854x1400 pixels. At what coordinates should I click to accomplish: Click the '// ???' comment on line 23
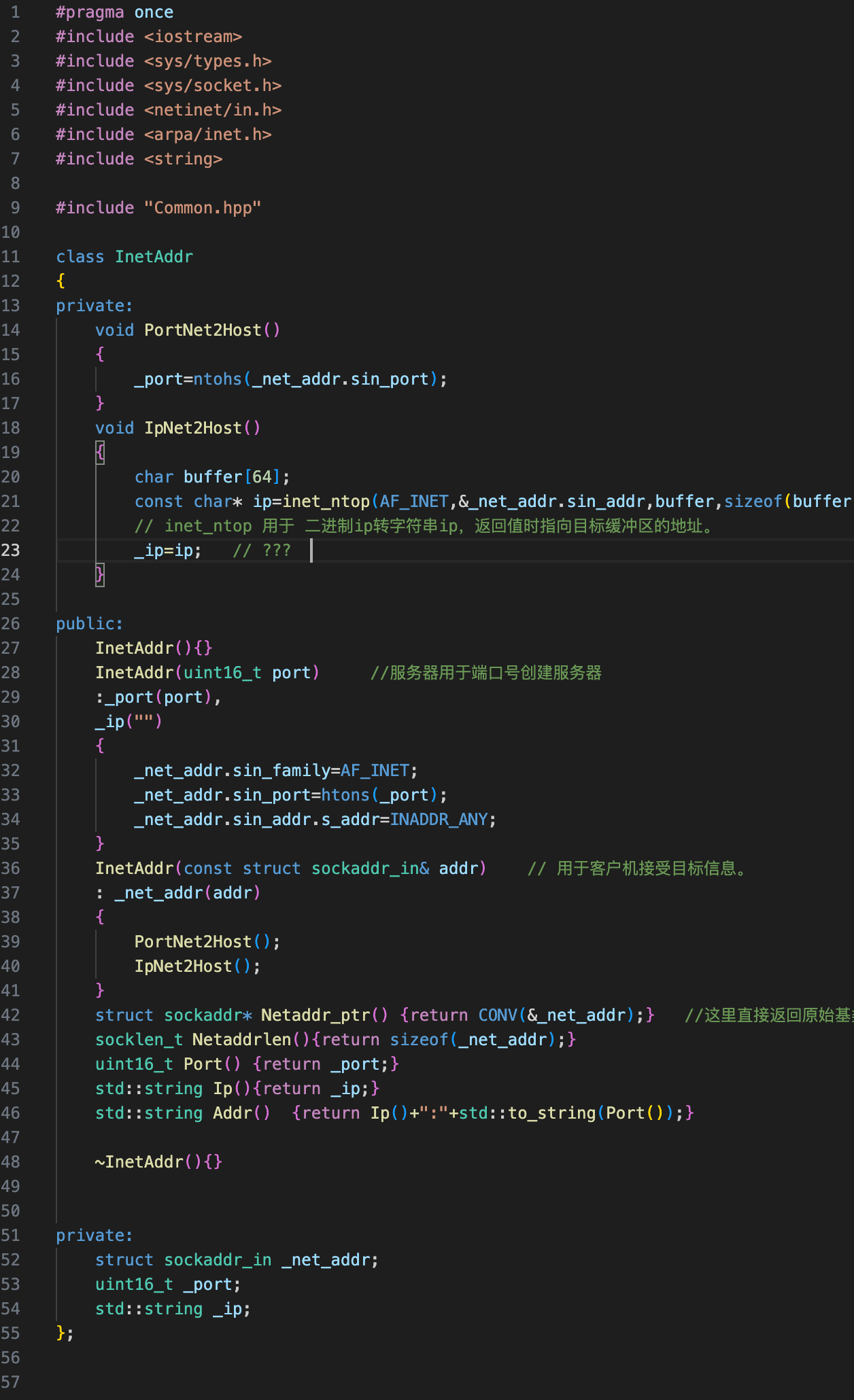coord(262,550)
